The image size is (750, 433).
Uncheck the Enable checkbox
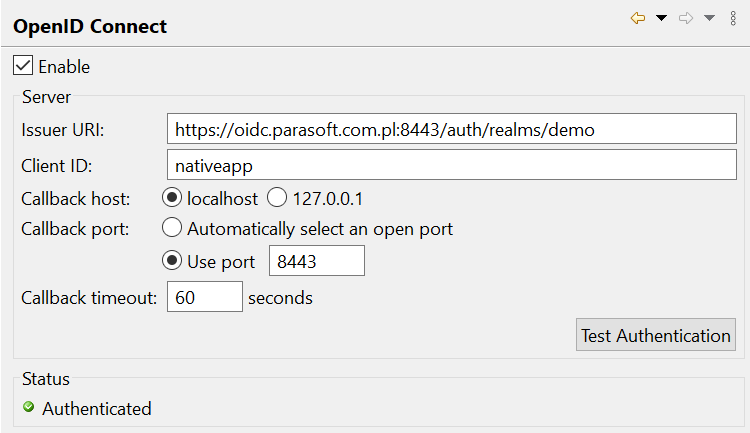coord(23,66)
